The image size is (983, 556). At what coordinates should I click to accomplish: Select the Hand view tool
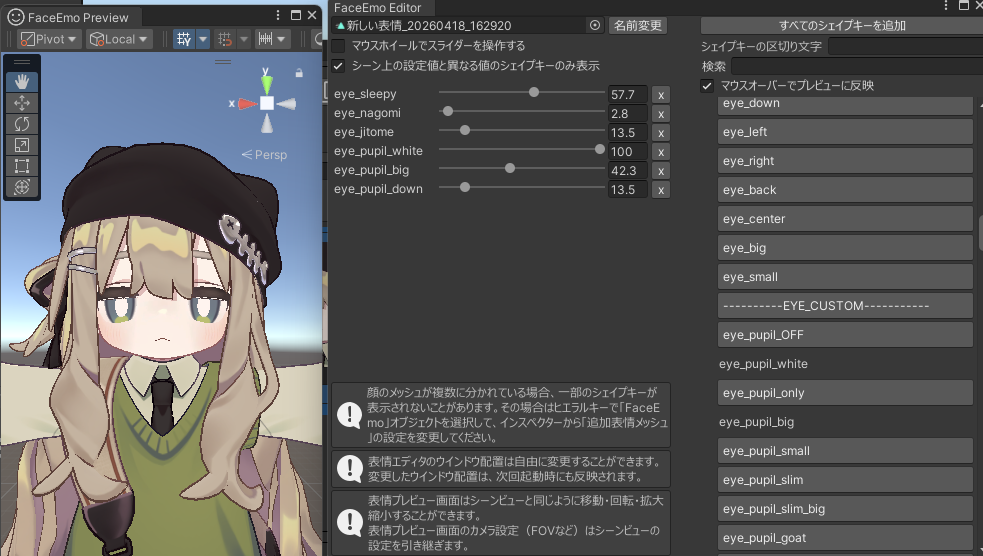click(22, 82)
